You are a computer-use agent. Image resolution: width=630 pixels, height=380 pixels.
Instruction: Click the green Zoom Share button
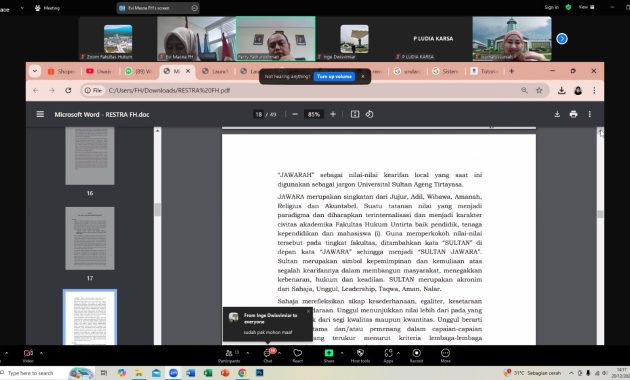[x=329, y=355]
